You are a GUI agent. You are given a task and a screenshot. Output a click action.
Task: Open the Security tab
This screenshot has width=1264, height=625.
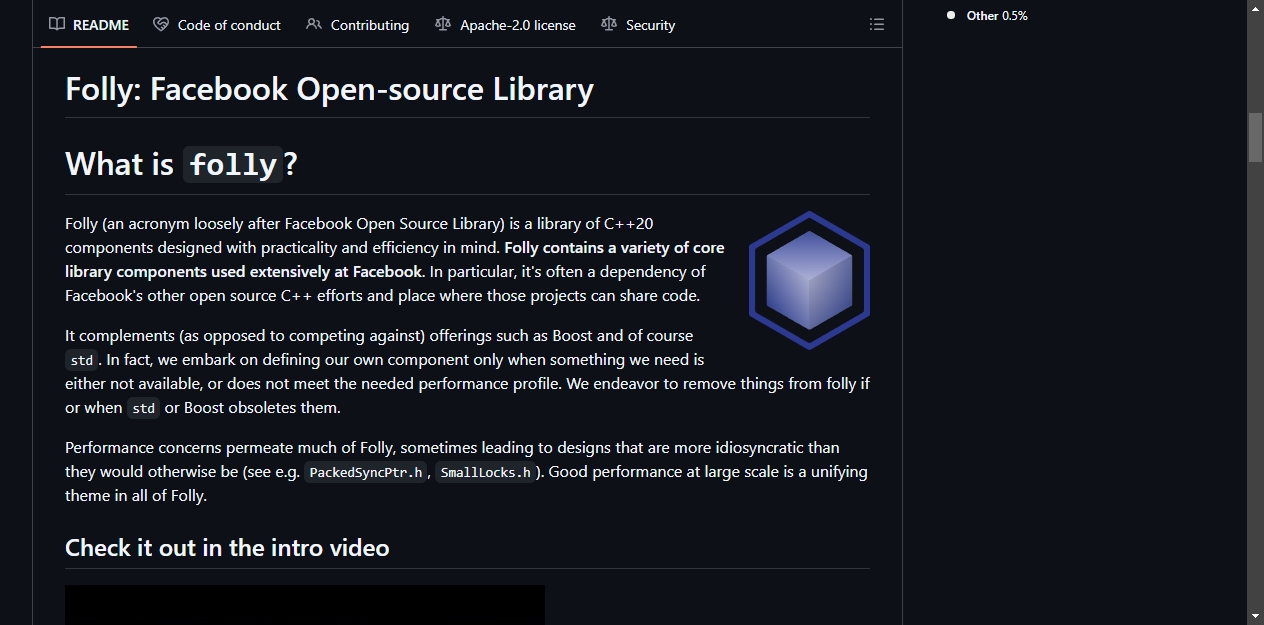coord(638,25)
